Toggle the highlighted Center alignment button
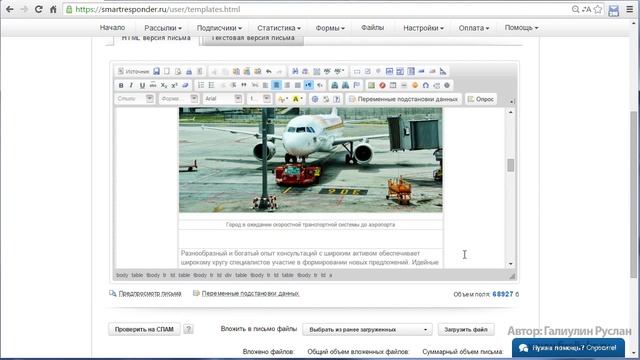 (276, 85)
